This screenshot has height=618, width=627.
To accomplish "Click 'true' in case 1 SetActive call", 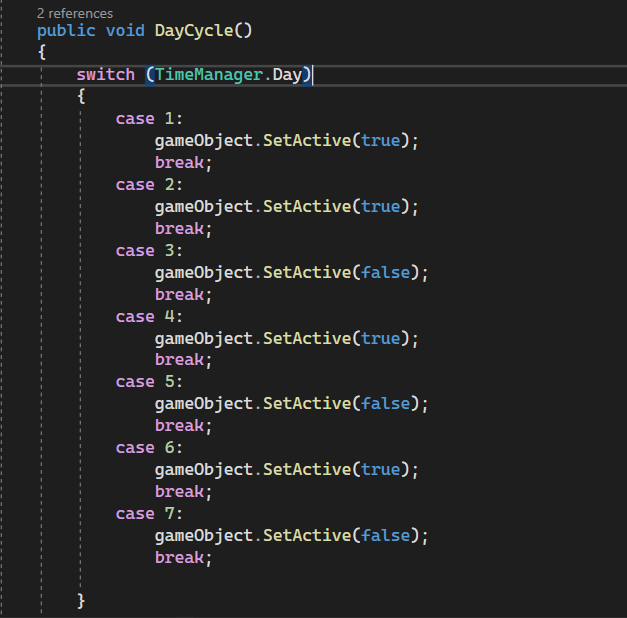I will 381,141.
